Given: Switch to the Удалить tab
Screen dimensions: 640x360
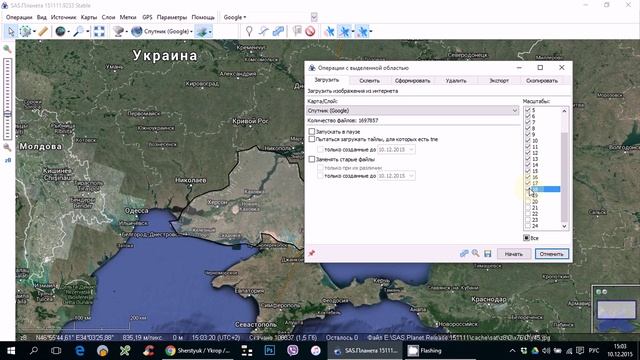Looking at the screenshot, I should (x=456, y=81).
